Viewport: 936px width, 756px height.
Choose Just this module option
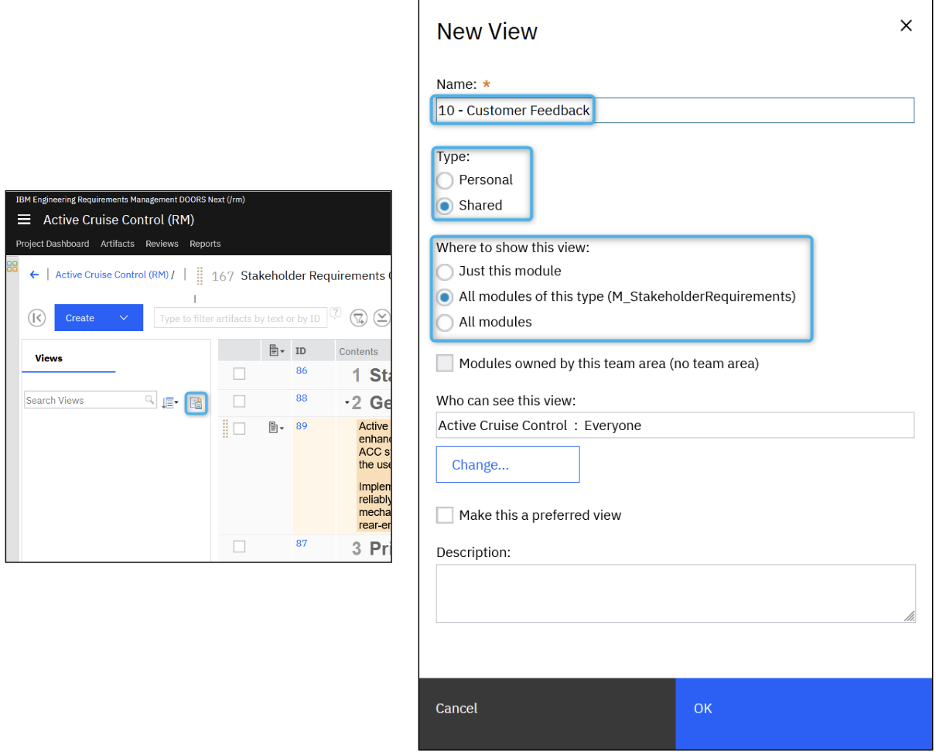tap(445, 272)
